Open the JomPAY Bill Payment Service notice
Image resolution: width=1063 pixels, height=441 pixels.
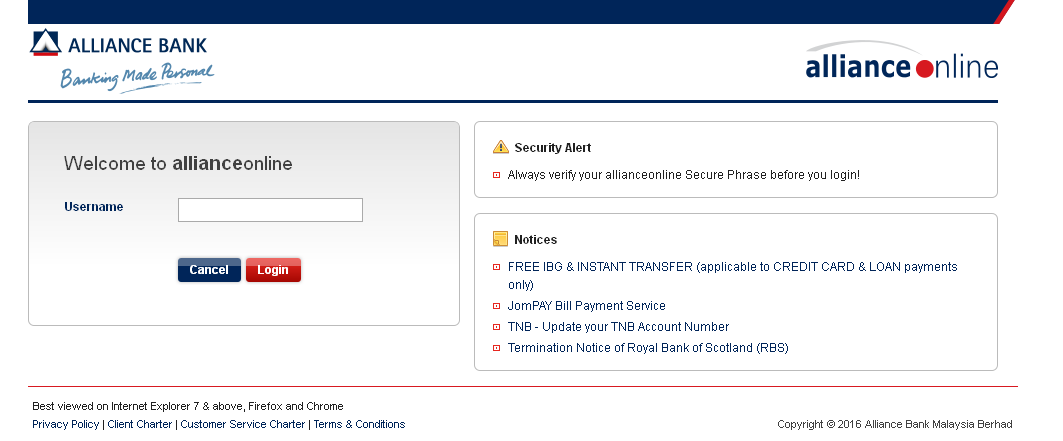(586, 306)
